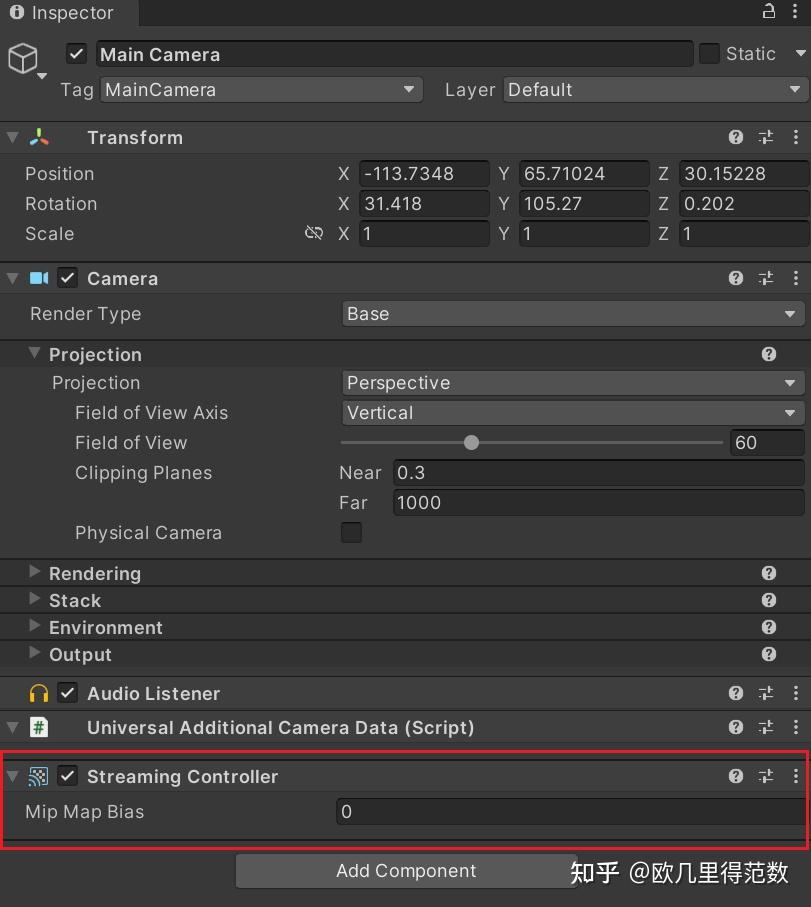Image resolution: width=811 pixels, height=907 pixels.
Task: Toggle the Main Camera active checkbox
Action: tap(76, 54)
